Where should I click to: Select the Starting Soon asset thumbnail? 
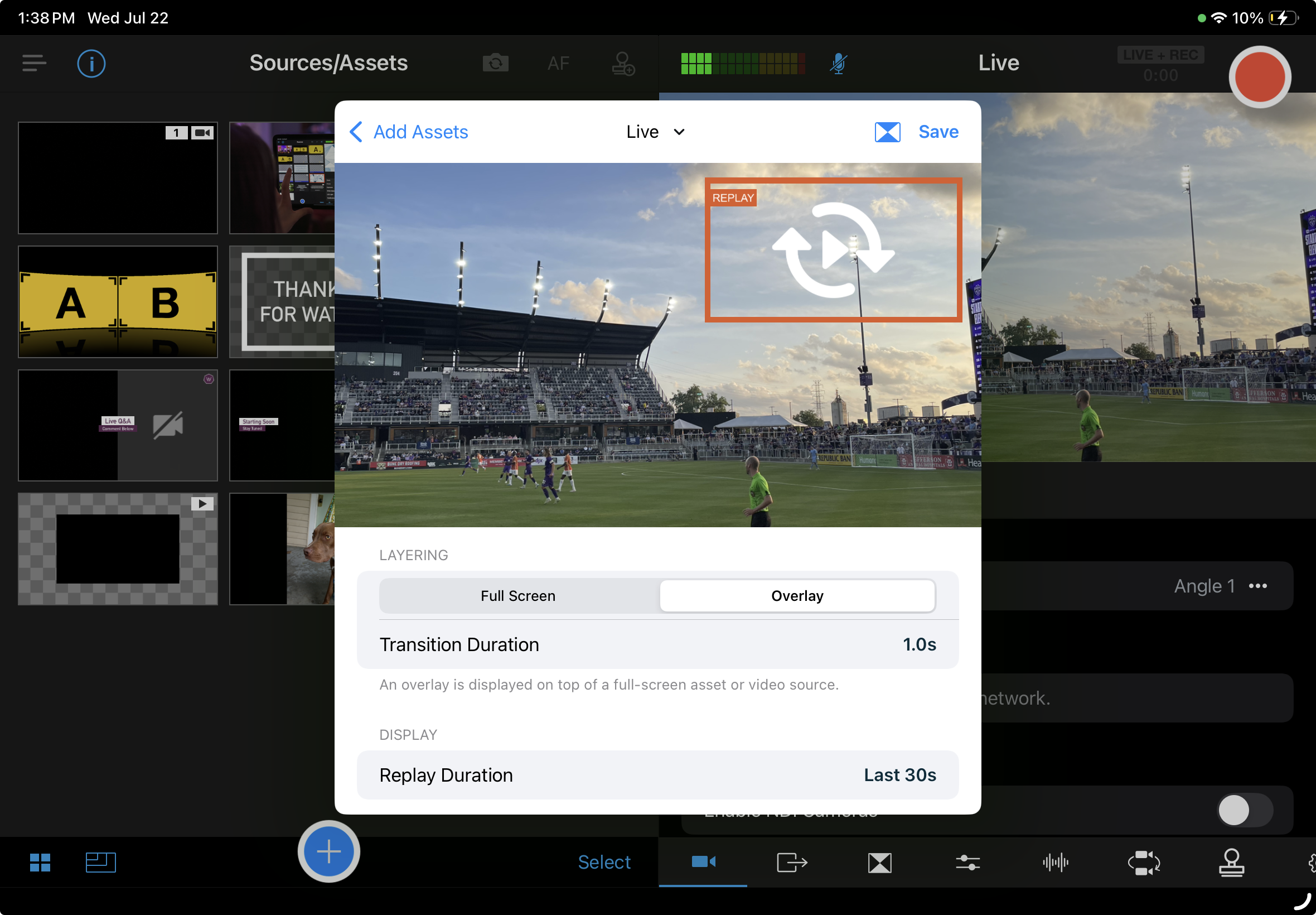coord(282,425)
